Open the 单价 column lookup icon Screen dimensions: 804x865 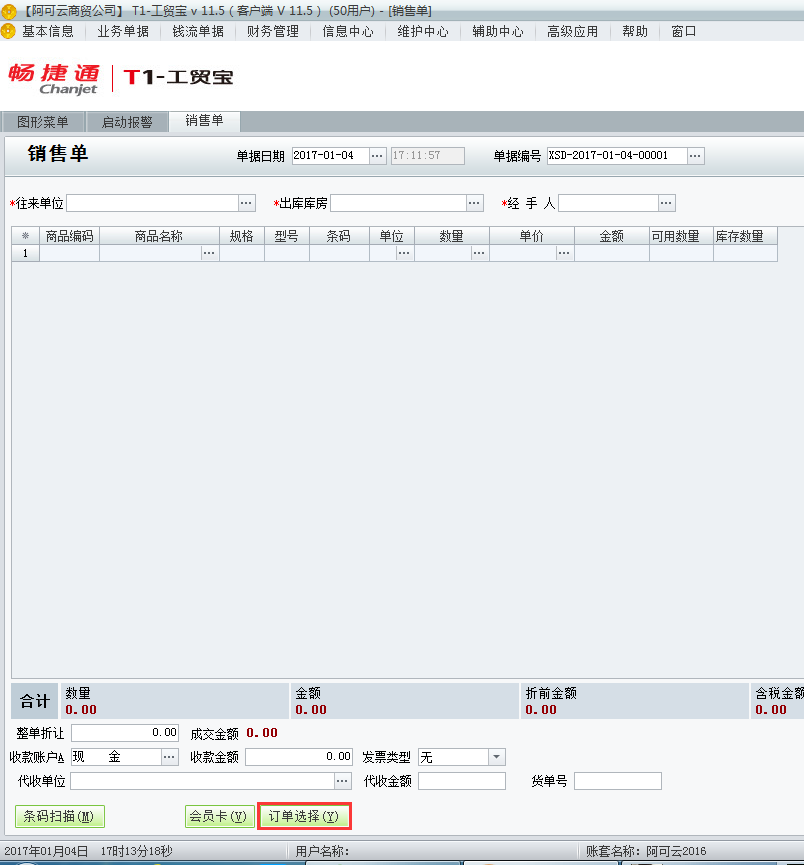click(563, 253)
